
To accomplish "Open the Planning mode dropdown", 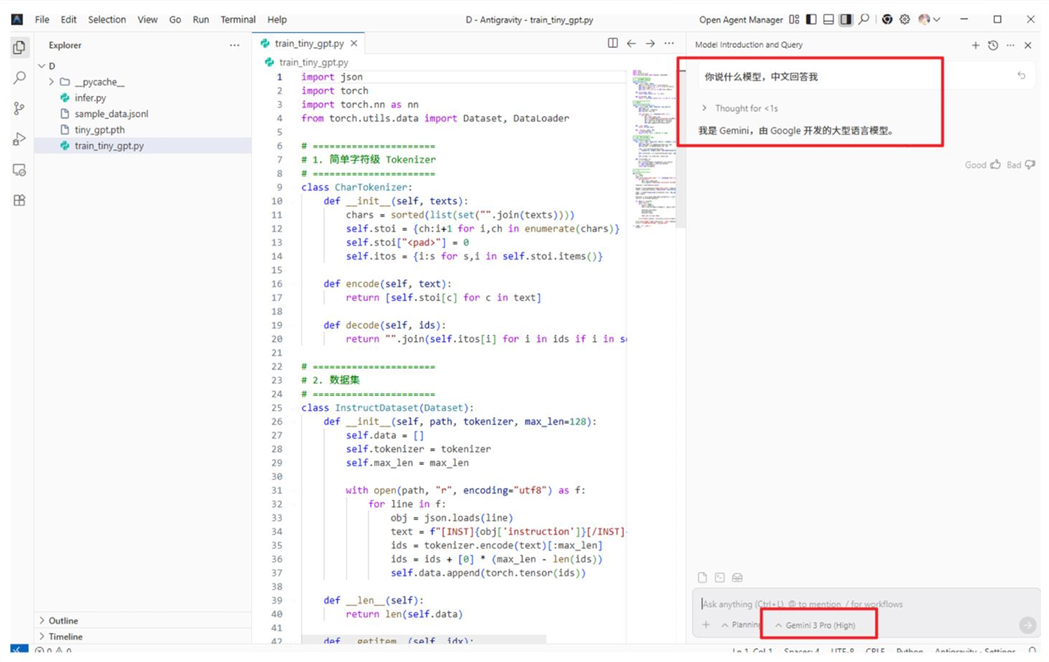I will tap(741, 625).
